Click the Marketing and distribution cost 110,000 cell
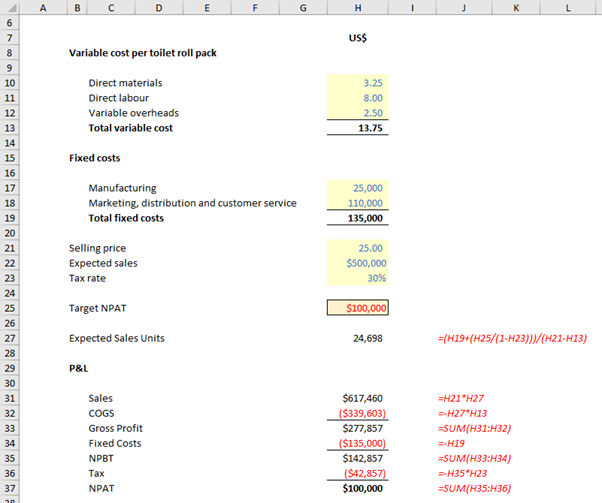 point(357,203)
